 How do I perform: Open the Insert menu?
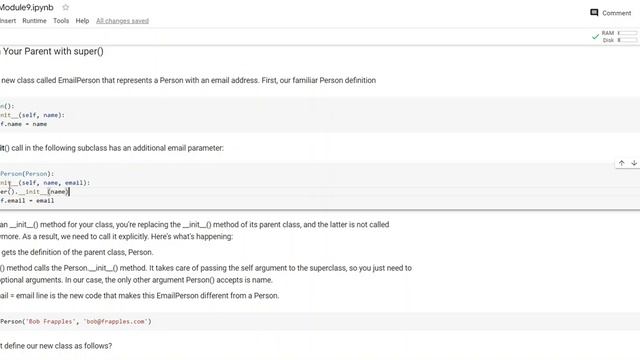(8, 21)
